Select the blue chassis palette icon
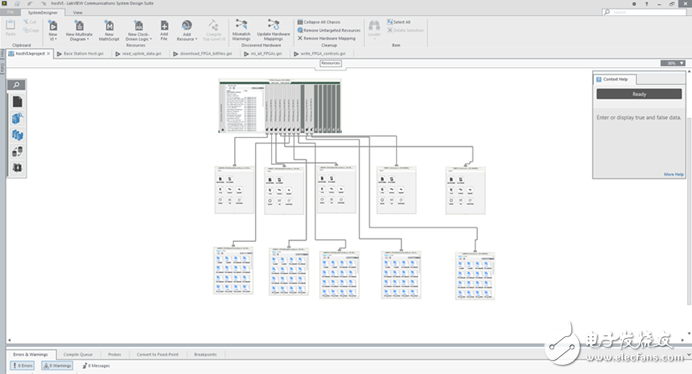The height and width of the screenshot is (374, 692). 17,135
